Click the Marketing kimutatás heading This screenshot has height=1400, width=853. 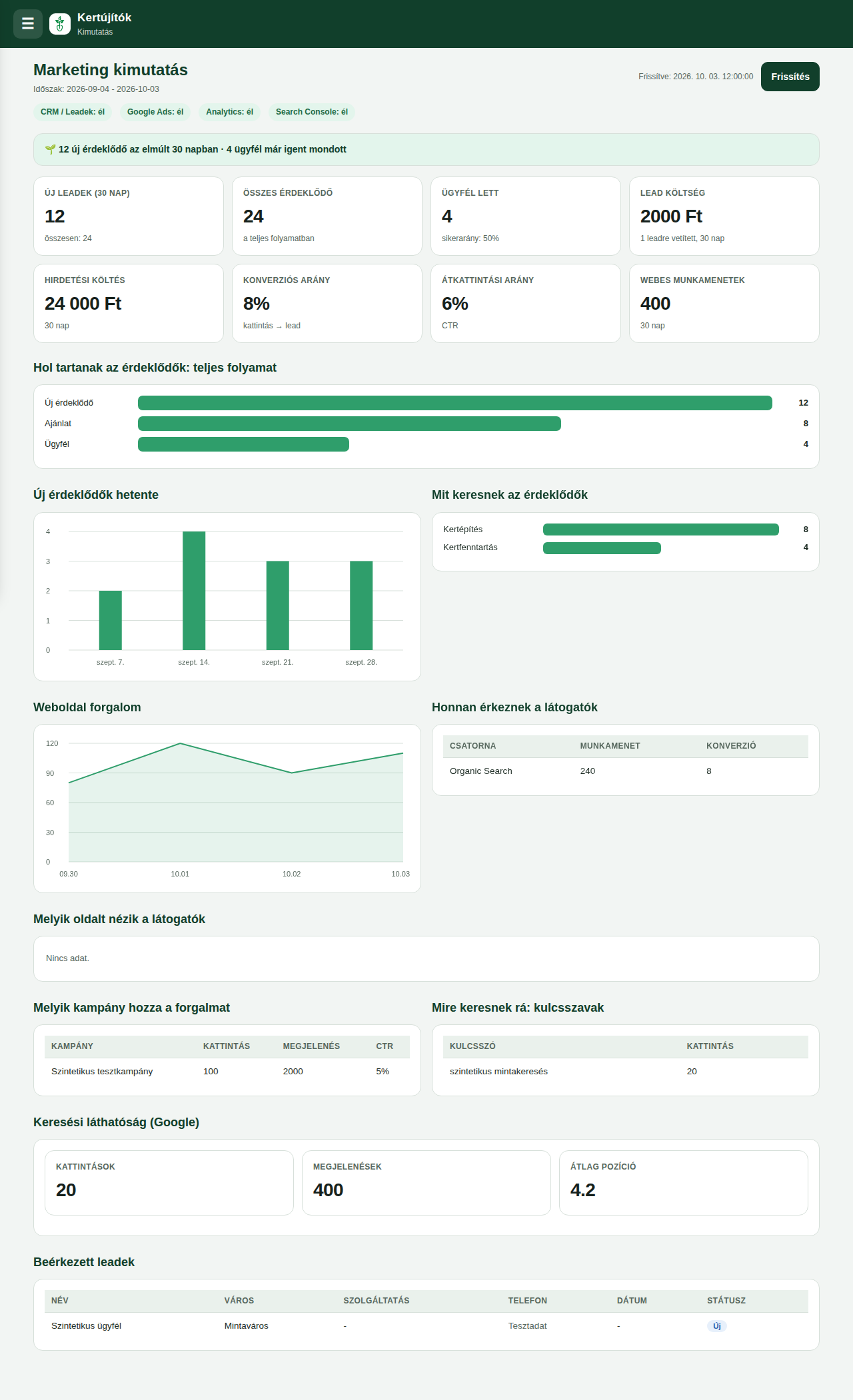coord(111,70)
